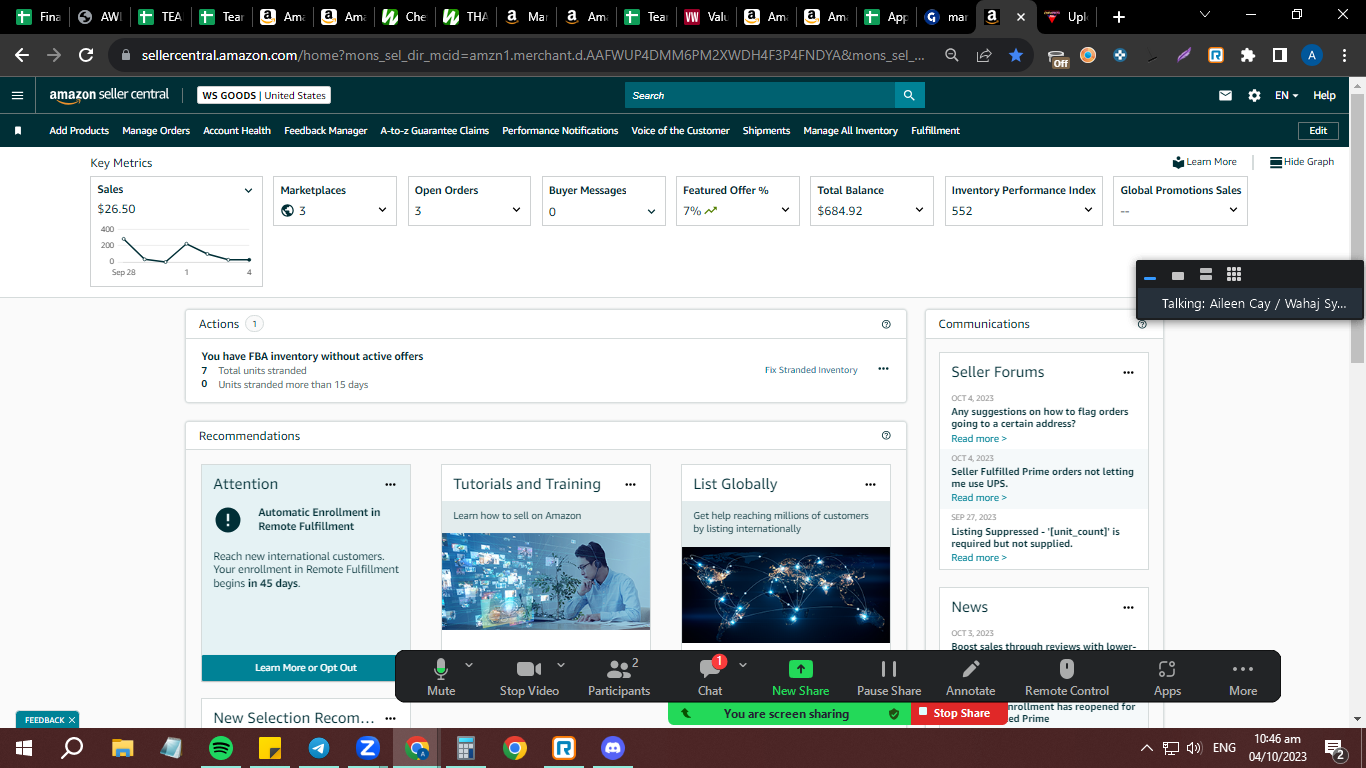Open the Seller Central mail messages icon
Viewport: 1366px width, 768px height.
pos(1225,96)
